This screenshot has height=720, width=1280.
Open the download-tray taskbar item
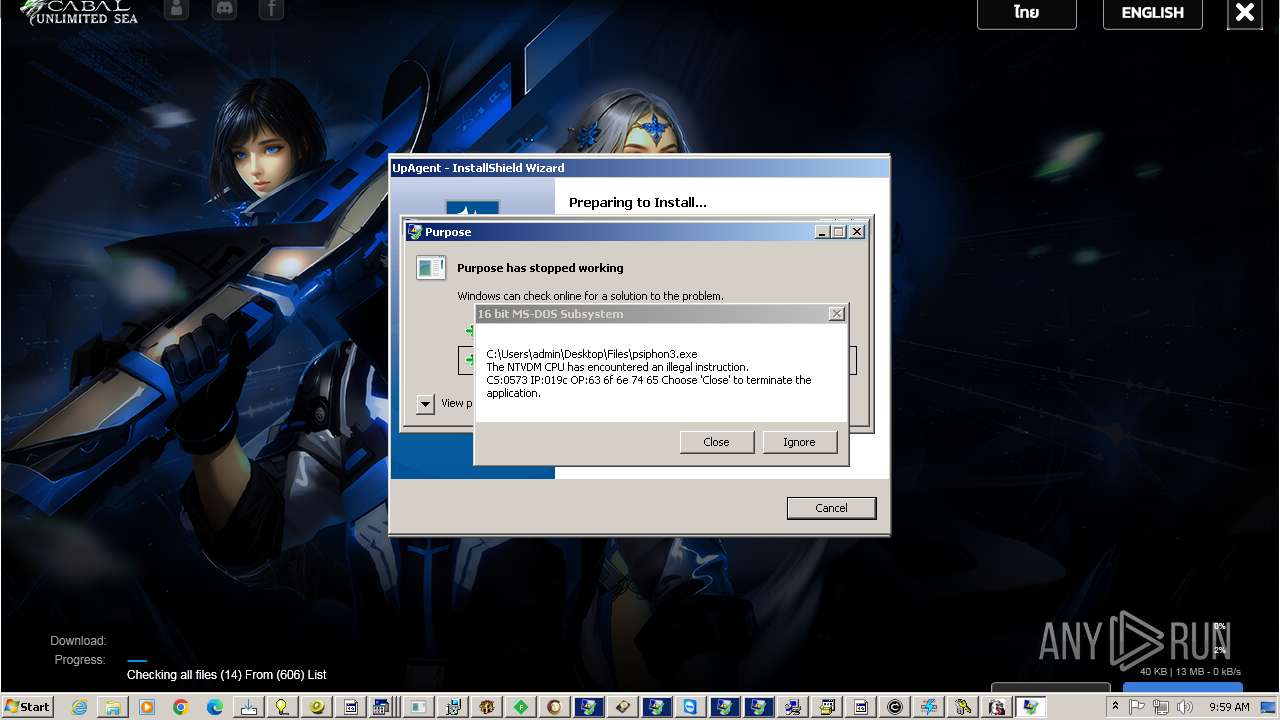[x=249, y=707]
